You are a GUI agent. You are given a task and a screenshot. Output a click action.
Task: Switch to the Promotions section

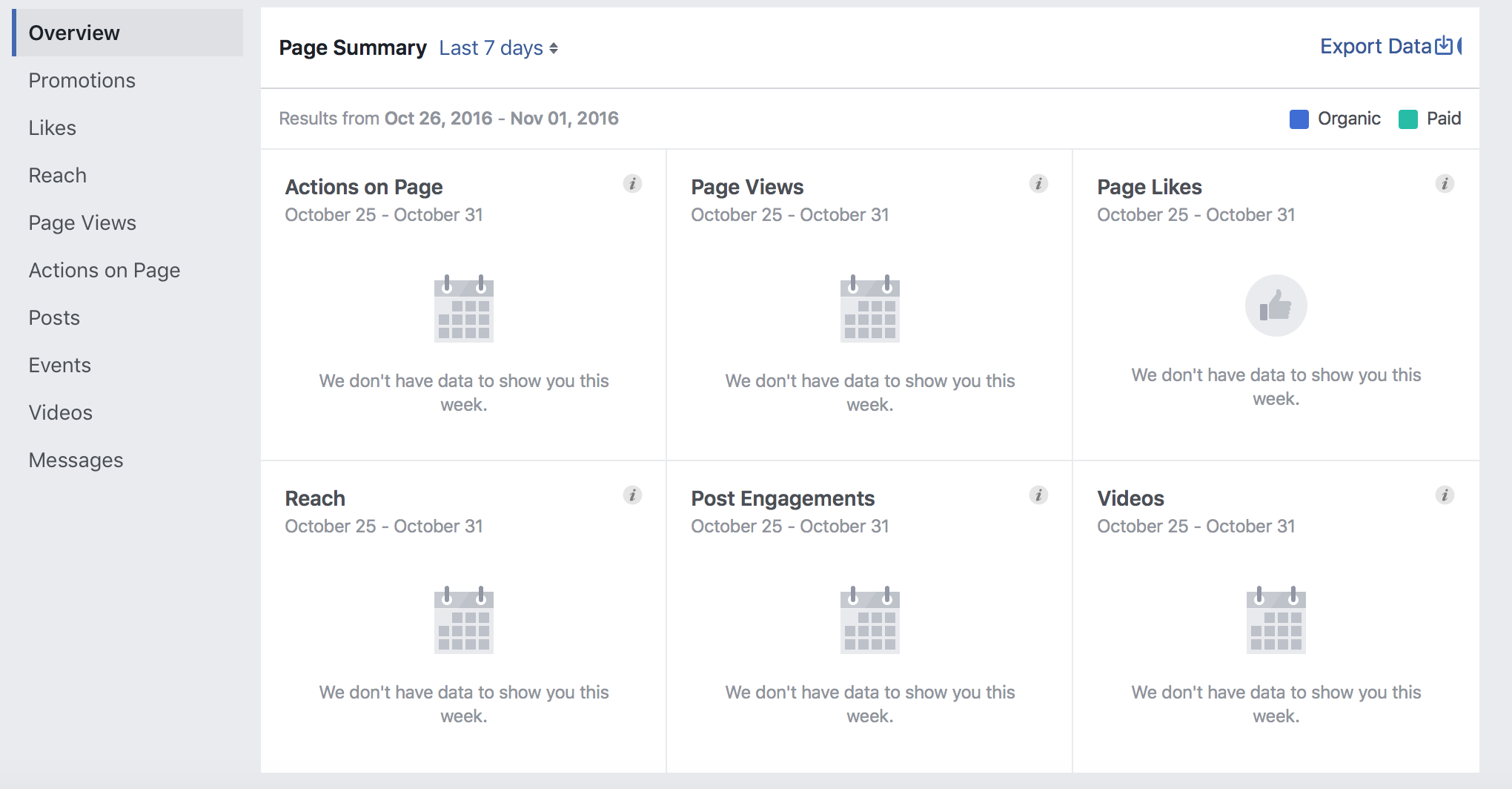click(82, 80)
